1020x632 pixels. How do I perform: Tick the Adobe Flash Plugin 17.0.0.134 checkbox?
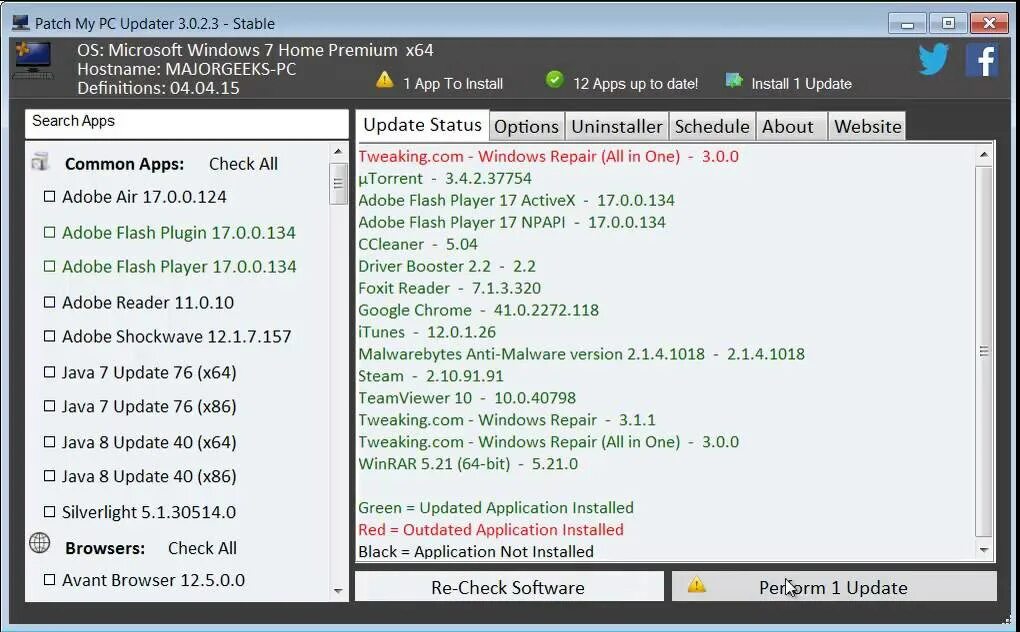pyautogui.click(x=49, y=232)
